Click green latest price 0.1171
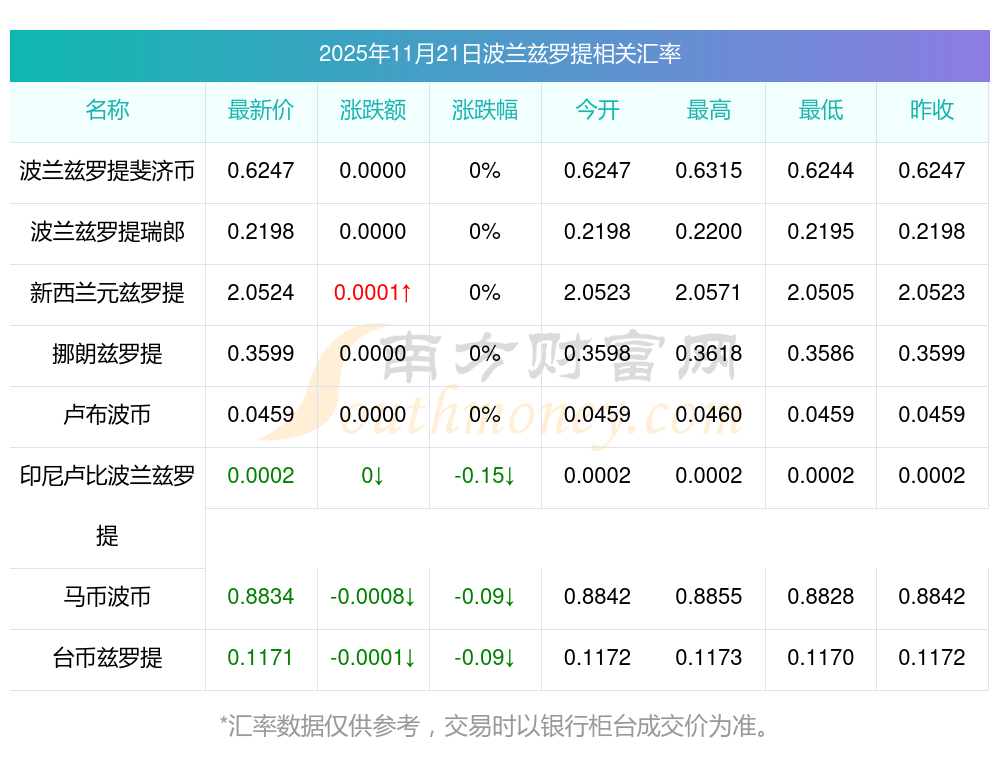The height and width of the screenshot is (757, 1000). 261,658
